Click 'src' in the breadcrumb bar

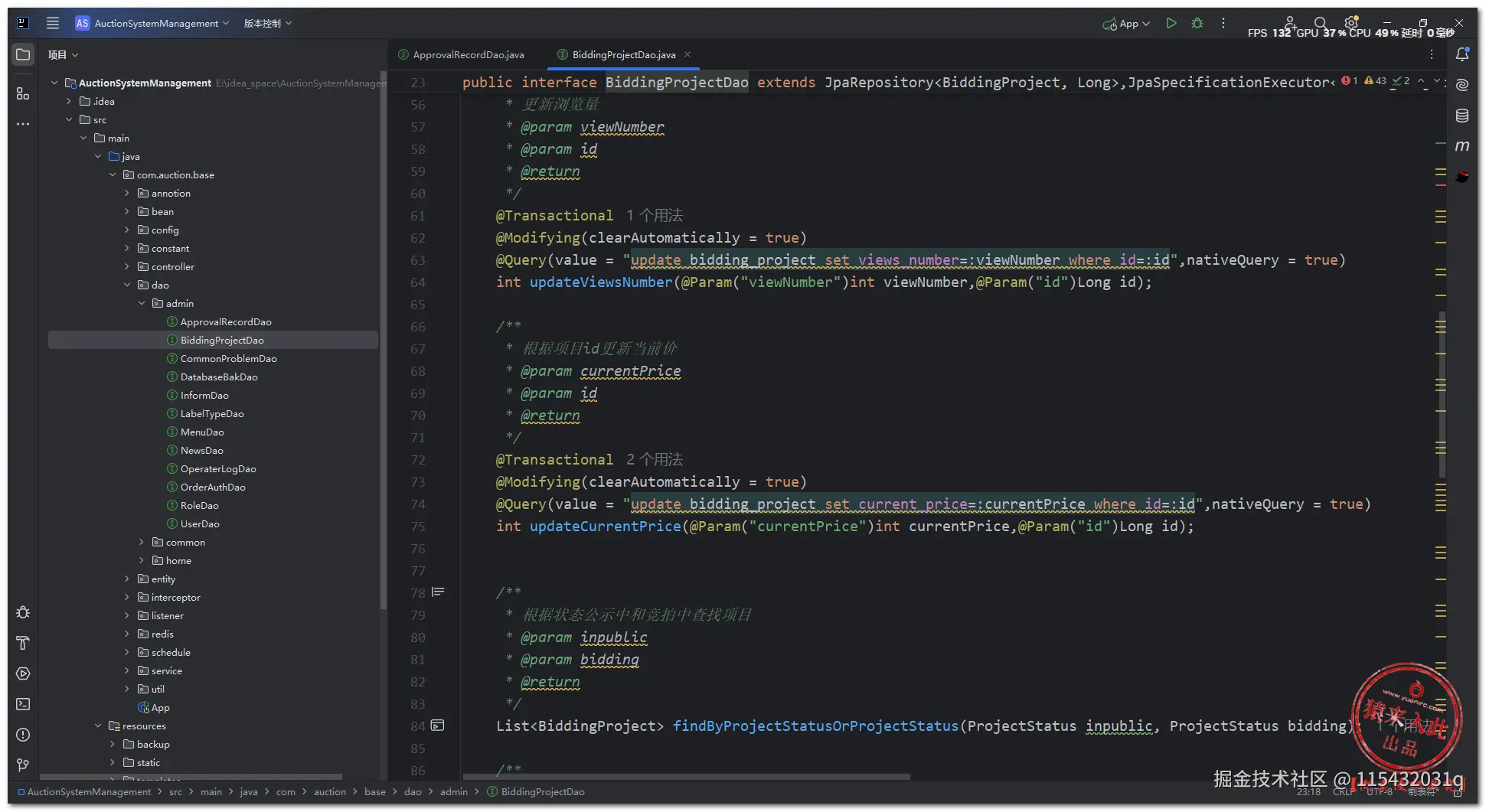coord(175,791)
